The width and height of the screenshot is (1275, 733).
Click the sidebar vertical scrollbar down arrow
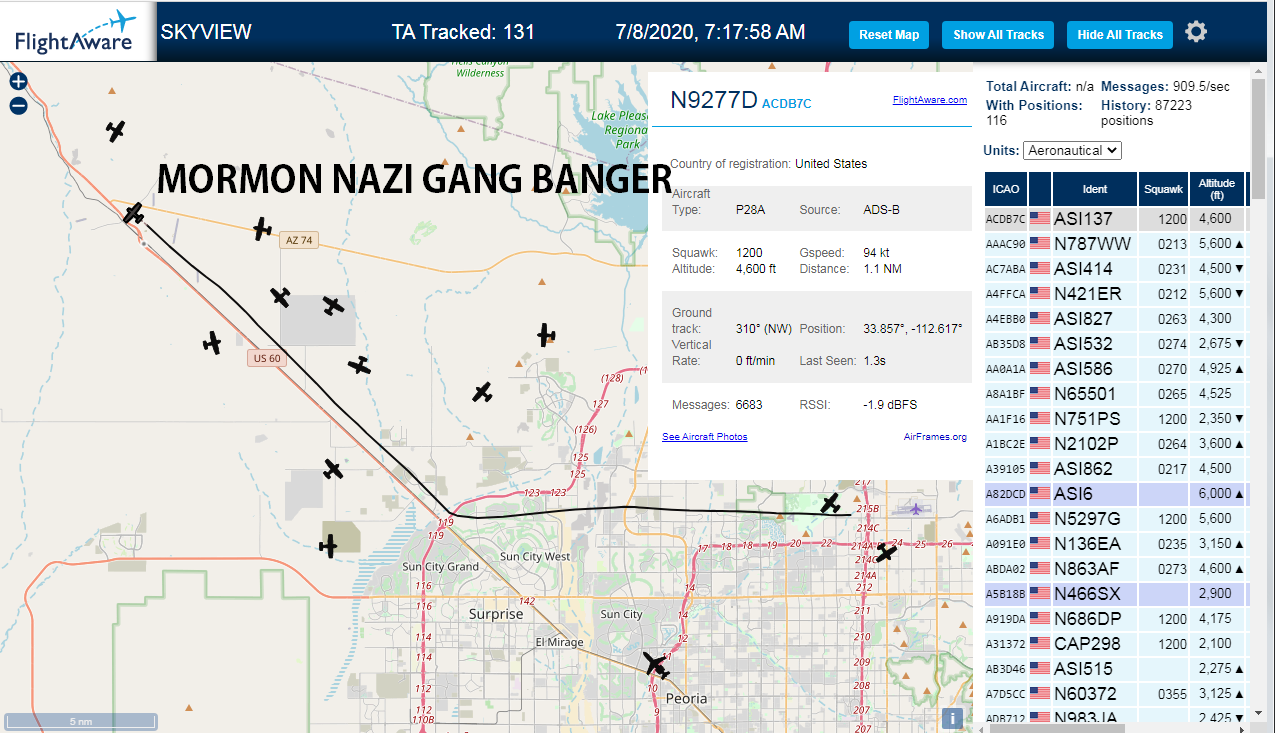[x=1258, y=715]
